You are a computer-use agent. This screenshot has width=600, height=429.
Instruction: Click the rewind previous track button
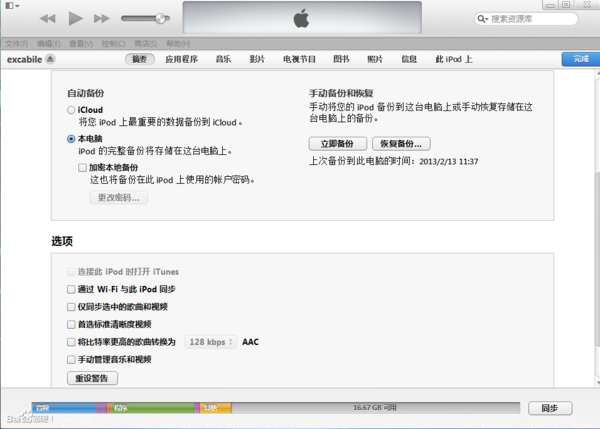pos(48,18)
